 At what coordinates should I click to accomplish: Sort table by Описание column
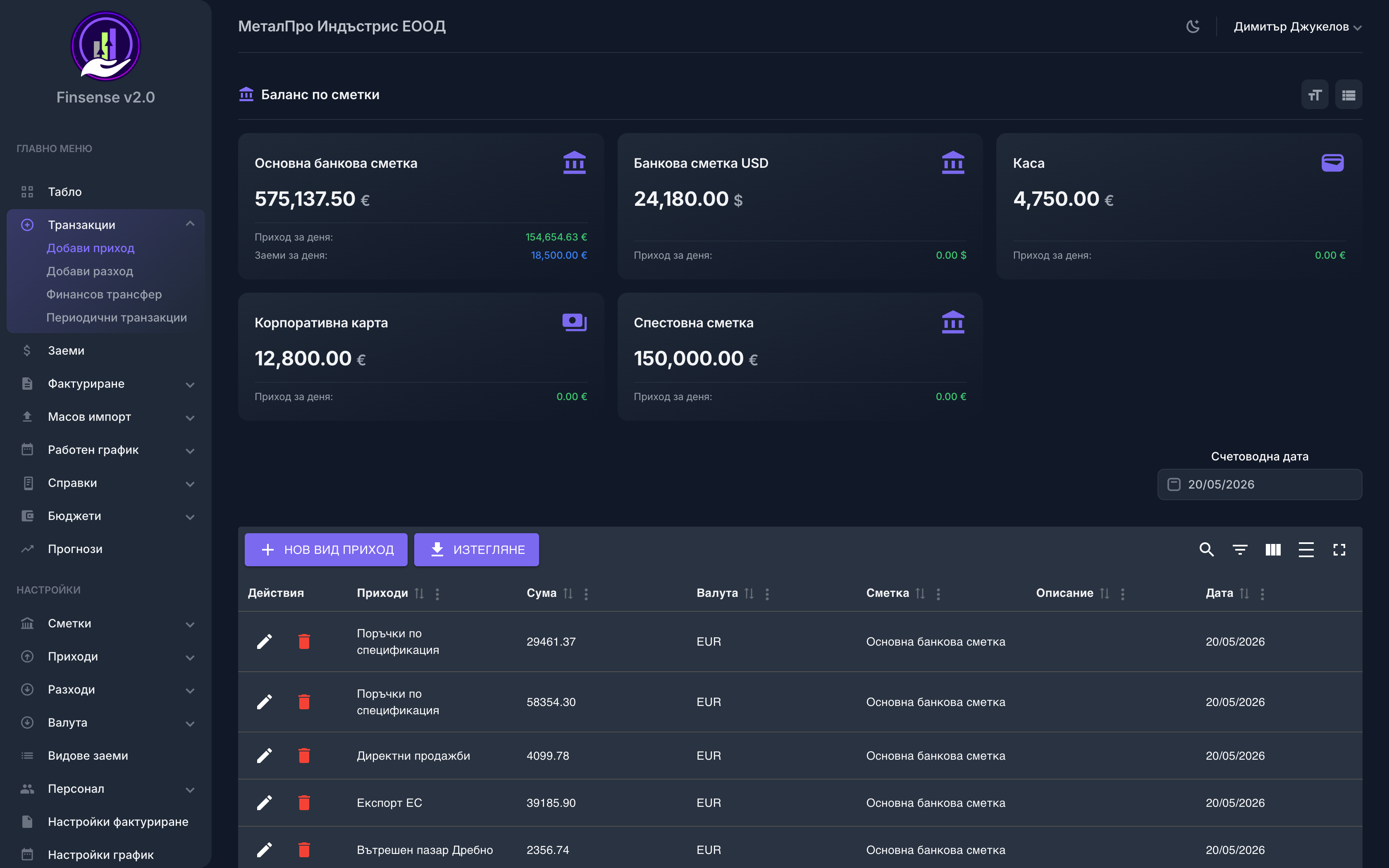[1104, 594]
